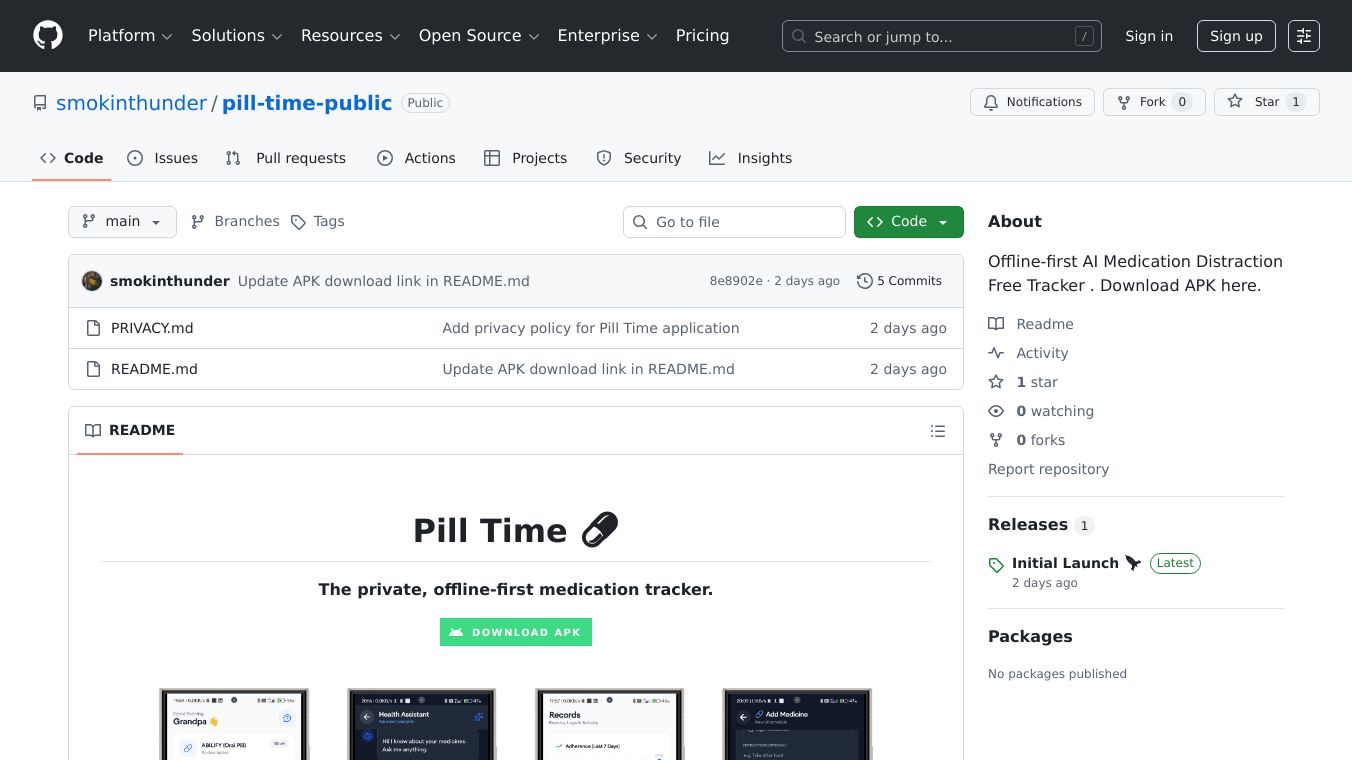
Task: Expand the Solutions menu
Action: point(237,36)
